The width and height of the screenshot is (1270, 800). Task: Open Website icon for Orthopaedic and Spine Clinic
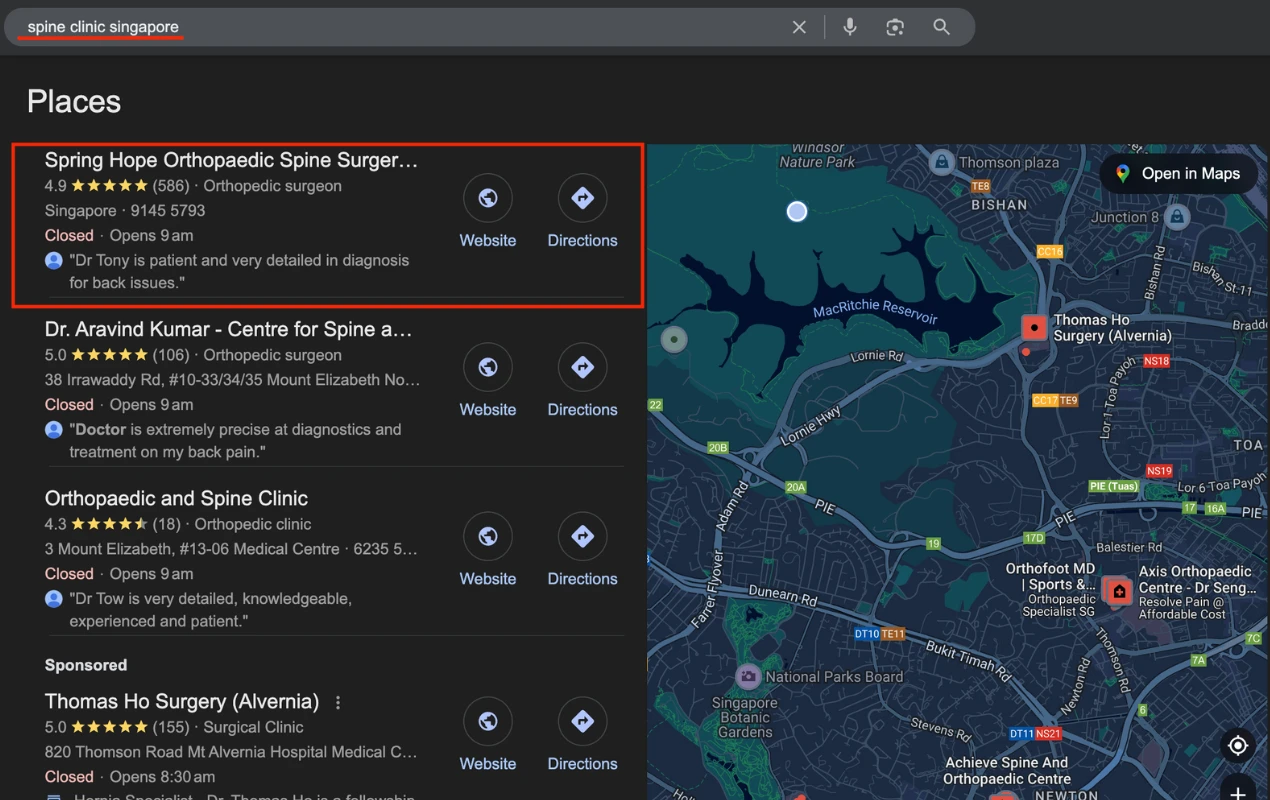[488, 536]
